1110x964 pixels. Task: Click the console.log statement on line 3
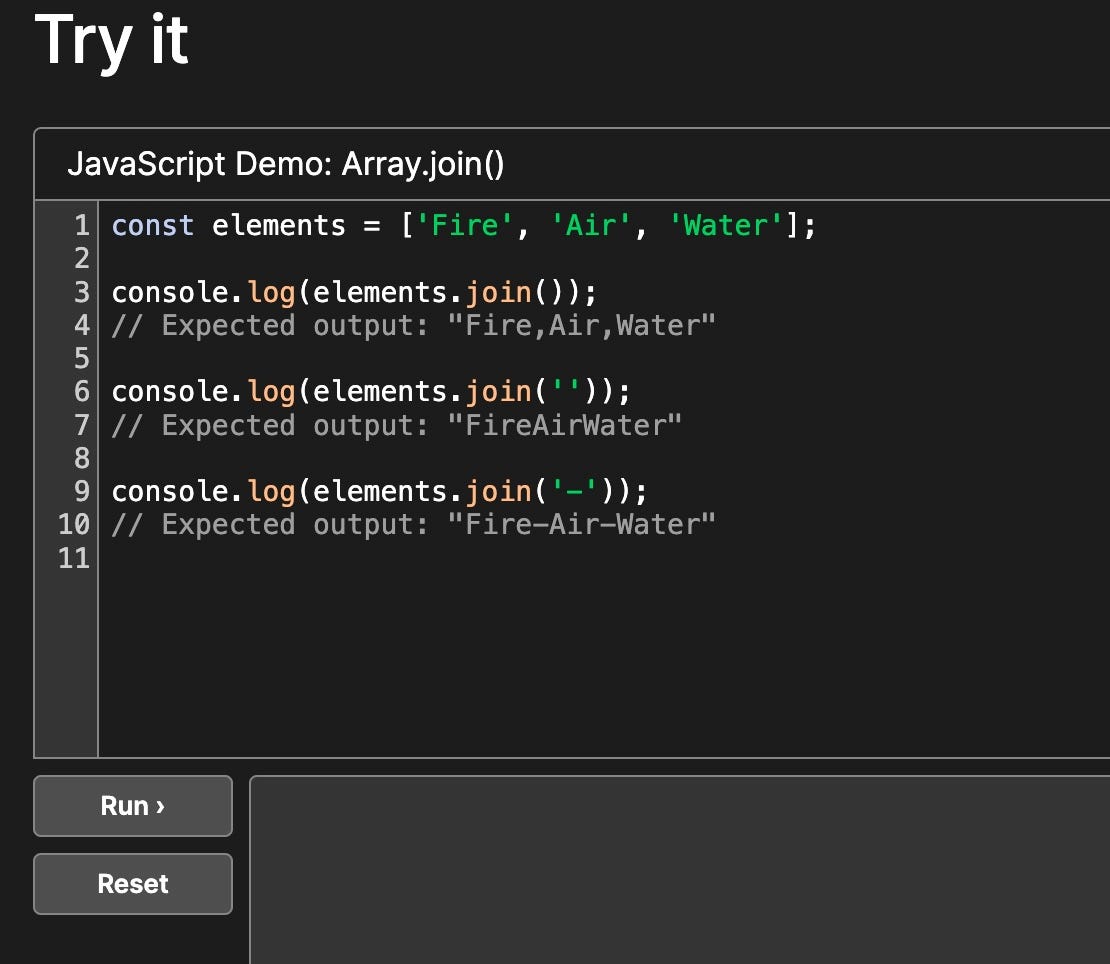click(200, 291)
